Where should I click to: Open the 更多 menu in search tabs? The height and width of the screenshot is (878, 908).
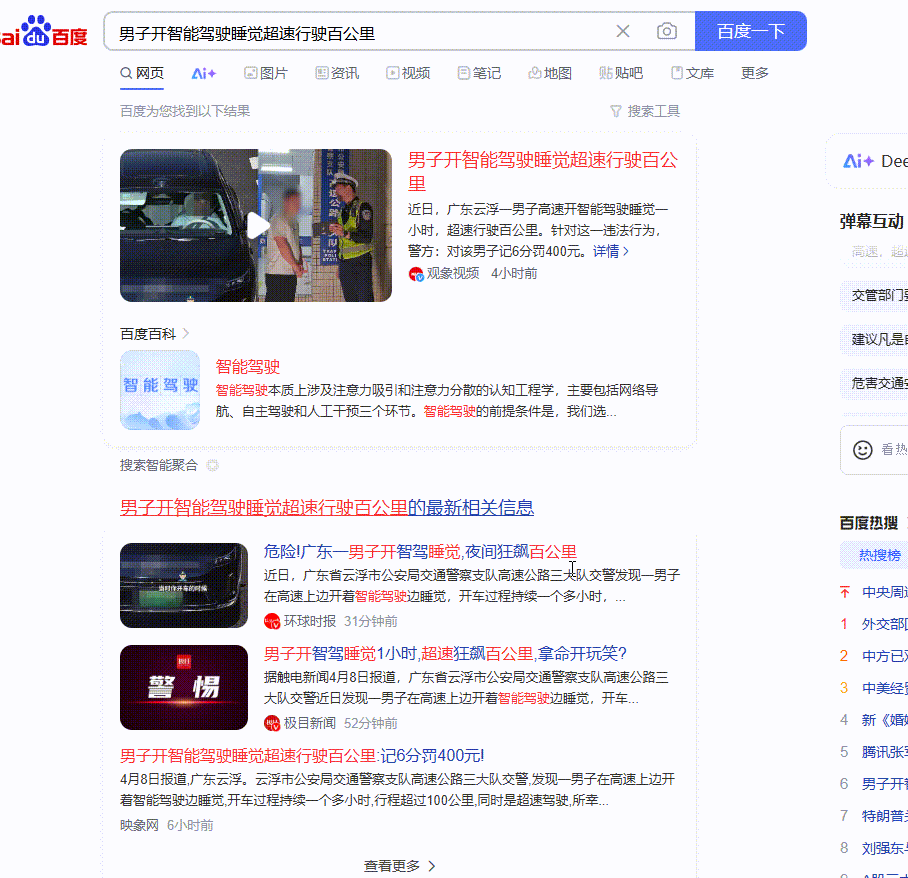click(x=755, y=73)
